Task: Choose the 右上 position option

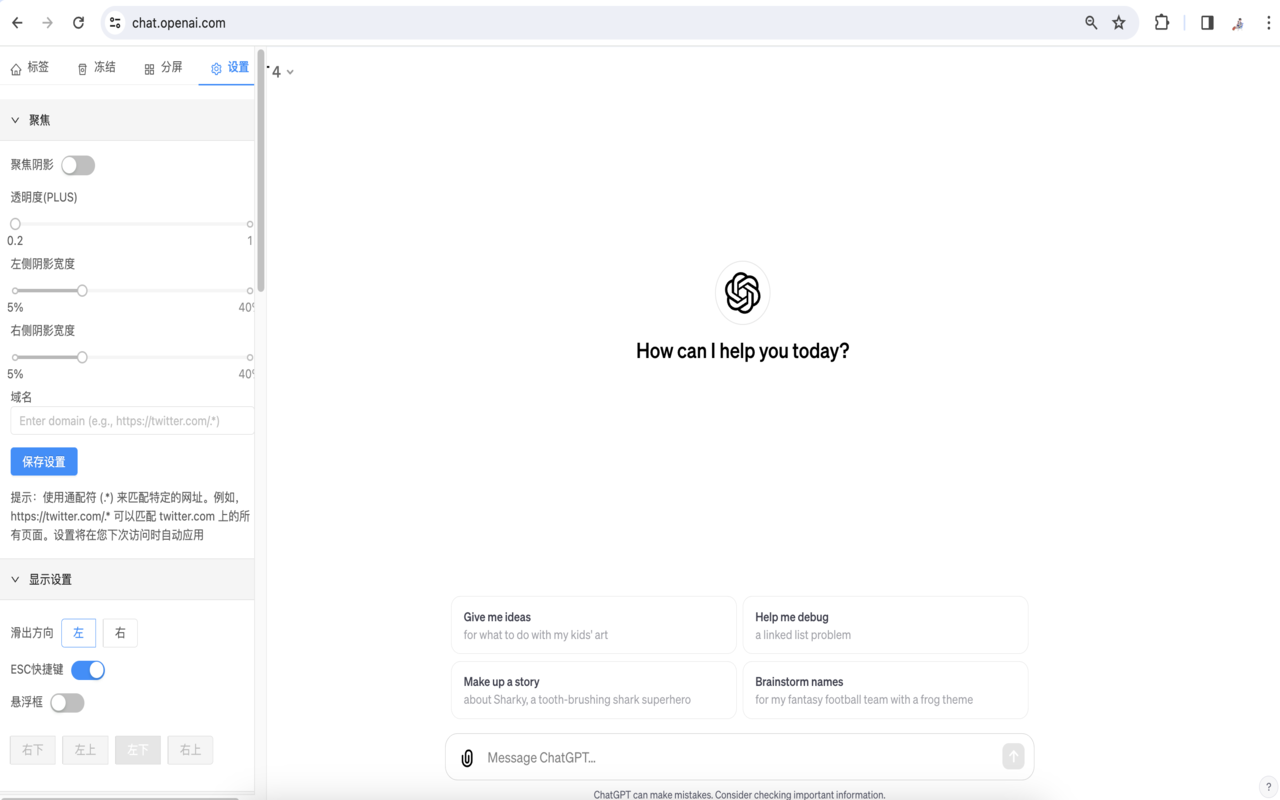Action: 190,750
